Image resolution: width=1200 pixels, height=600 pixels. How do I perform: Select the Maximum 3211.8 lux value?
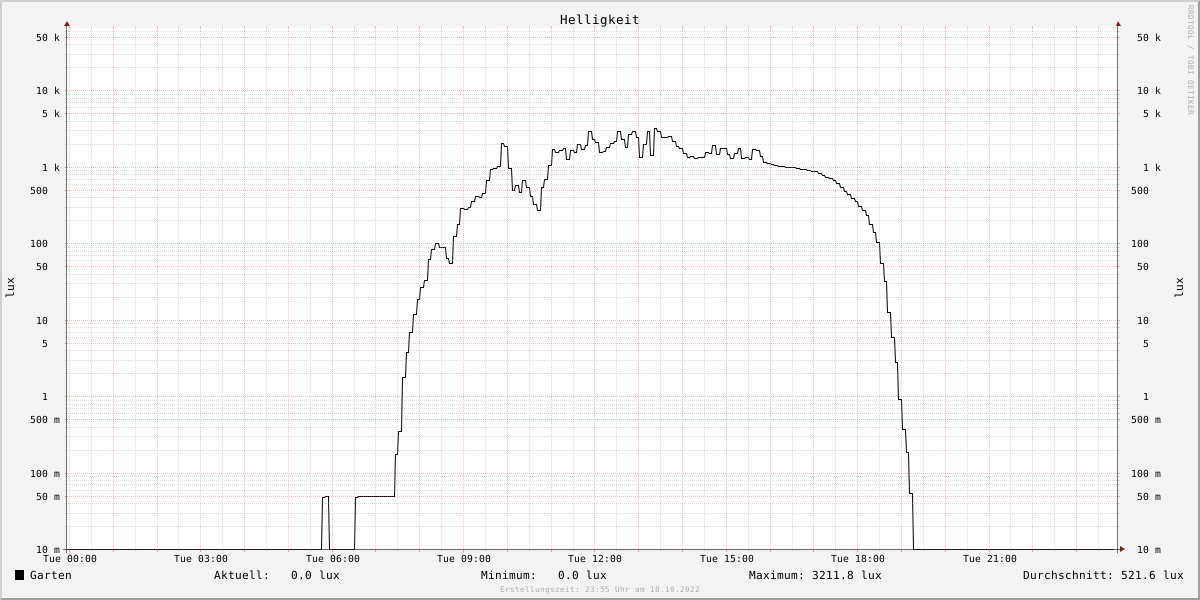815,575
